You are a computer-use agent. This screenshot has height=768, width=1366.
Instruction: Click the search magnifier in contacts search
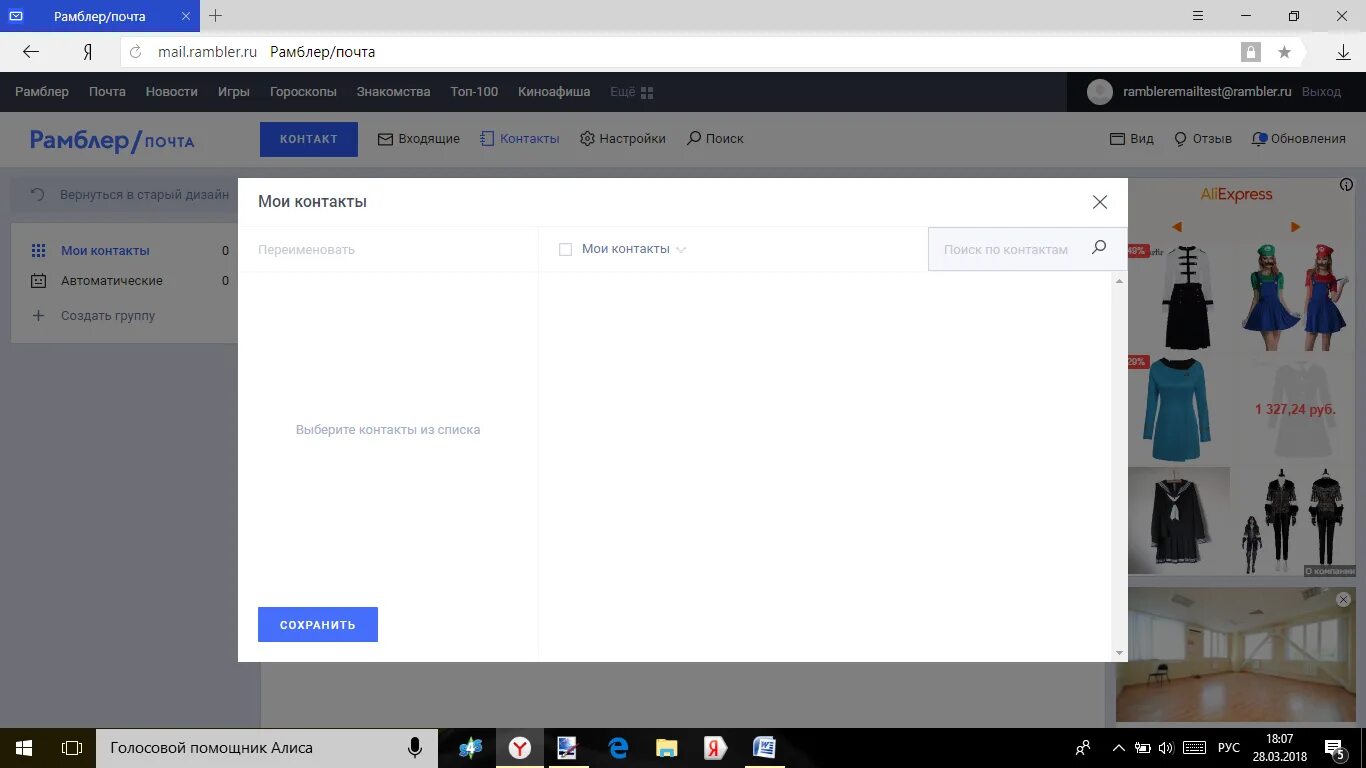(1099, 248)
